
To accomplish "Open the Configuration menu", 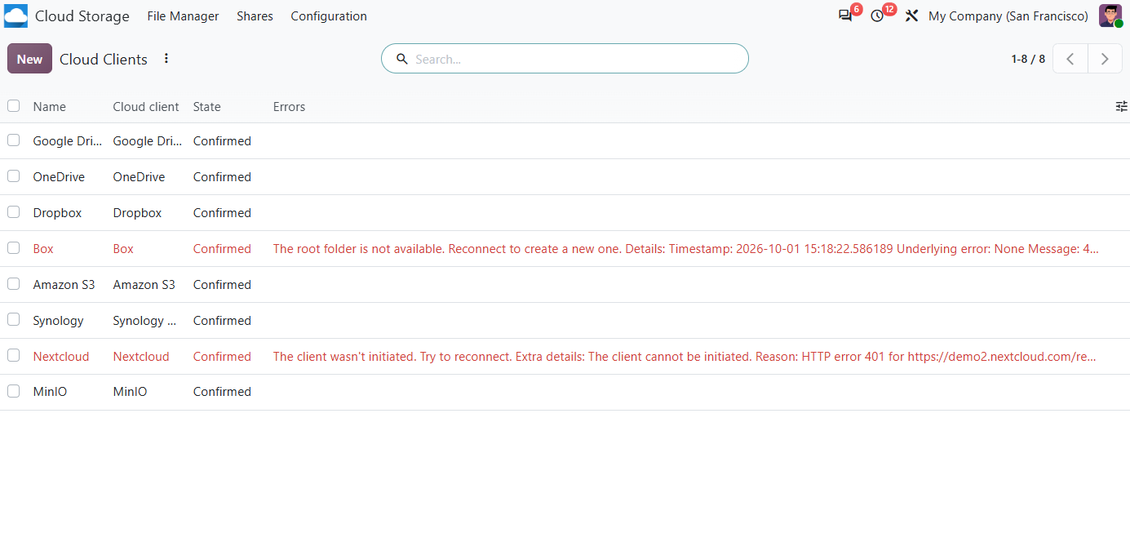I will 329,16.
